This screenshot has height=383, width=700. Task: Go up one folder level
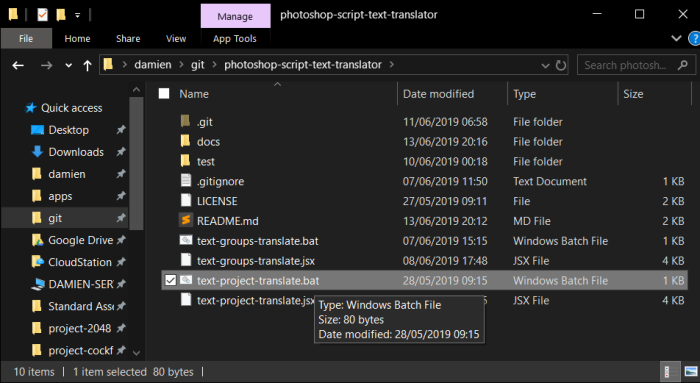87,66
